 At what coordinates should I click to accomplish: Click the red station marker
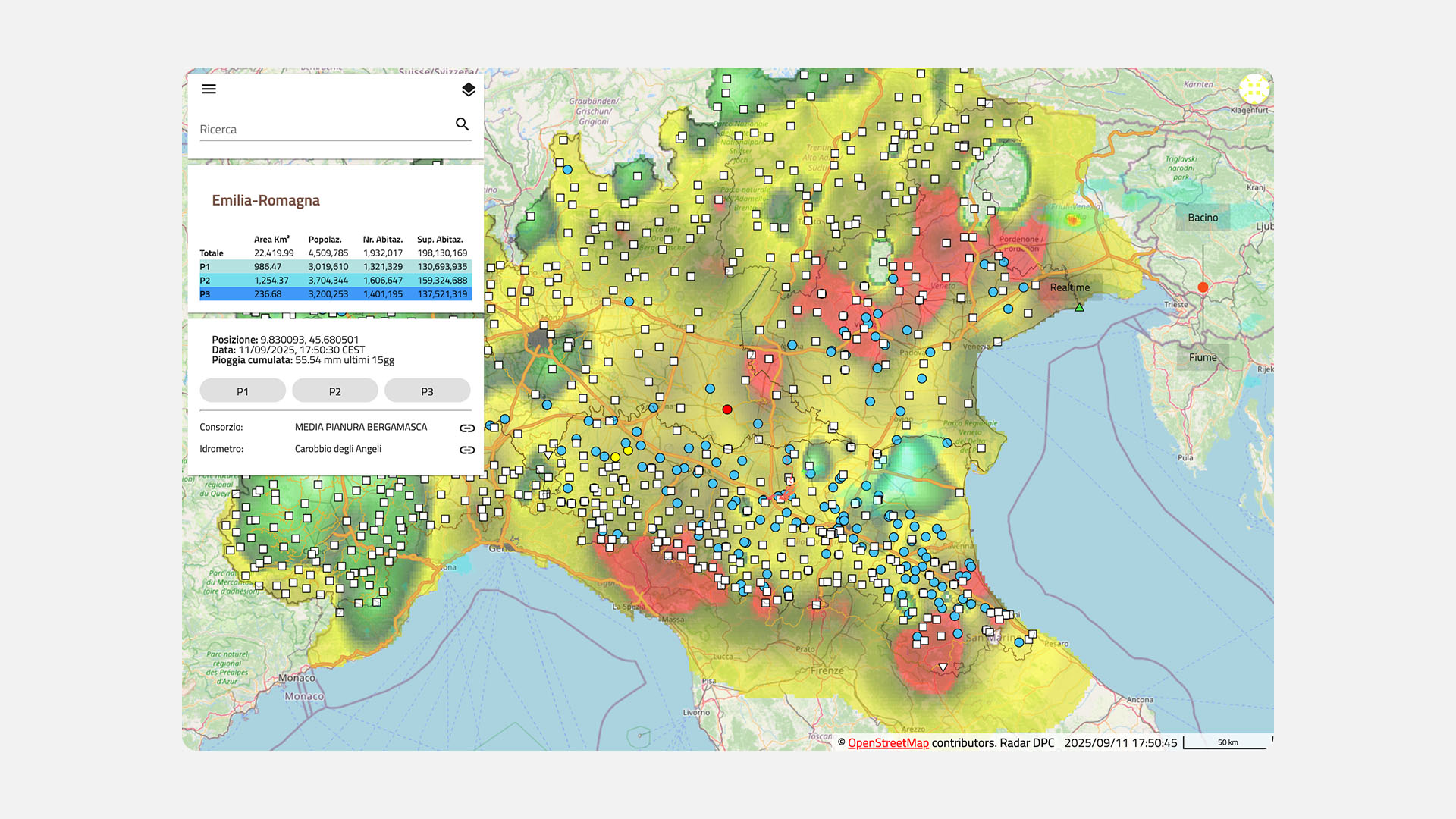(x=726, y=409)
